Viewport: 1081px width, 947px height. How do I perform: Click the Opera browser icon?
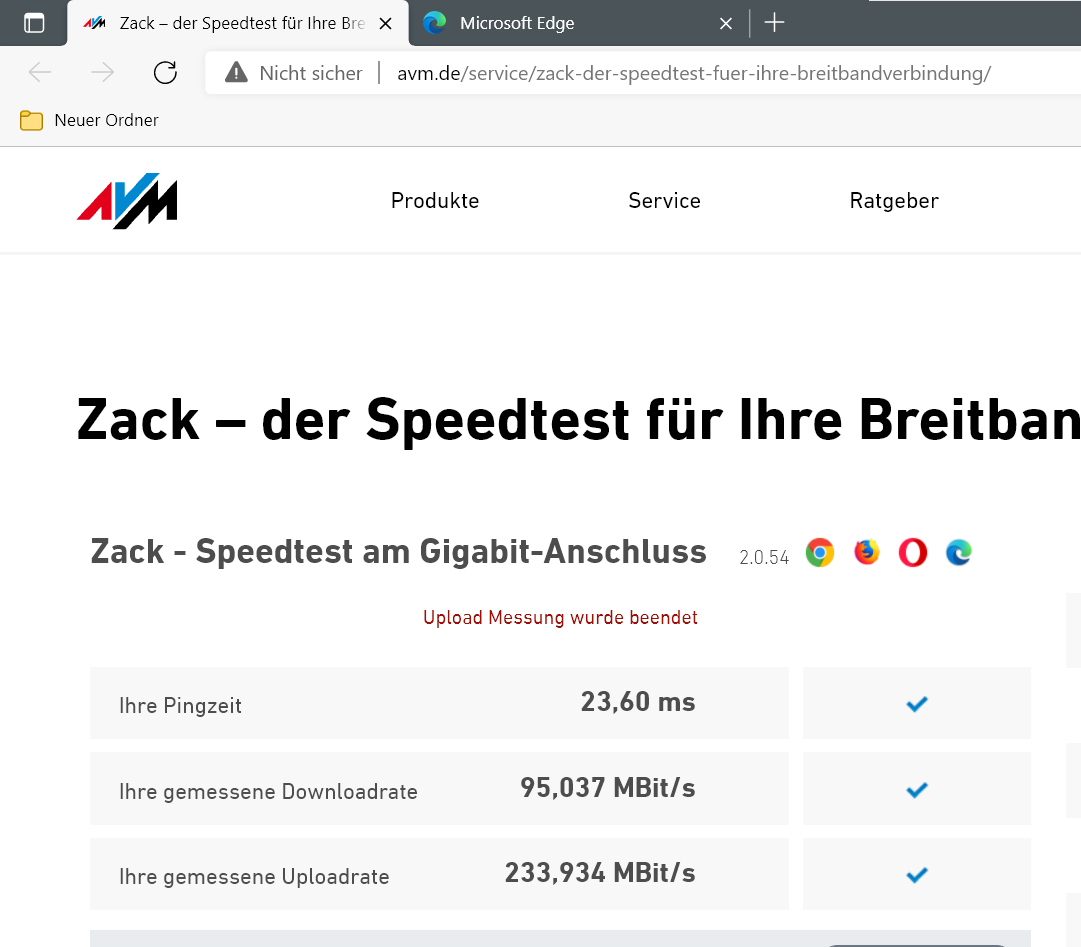[912, 553]
